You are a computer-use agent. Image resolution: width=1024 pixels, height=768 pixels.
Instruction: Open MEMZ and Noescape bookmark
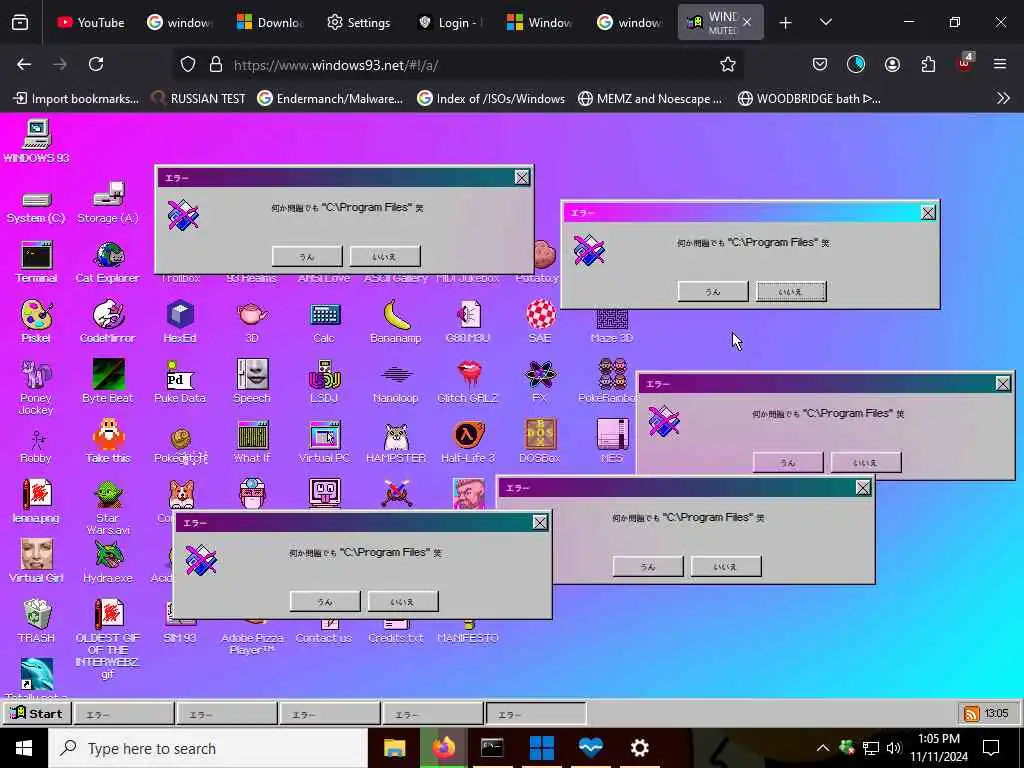650,98
